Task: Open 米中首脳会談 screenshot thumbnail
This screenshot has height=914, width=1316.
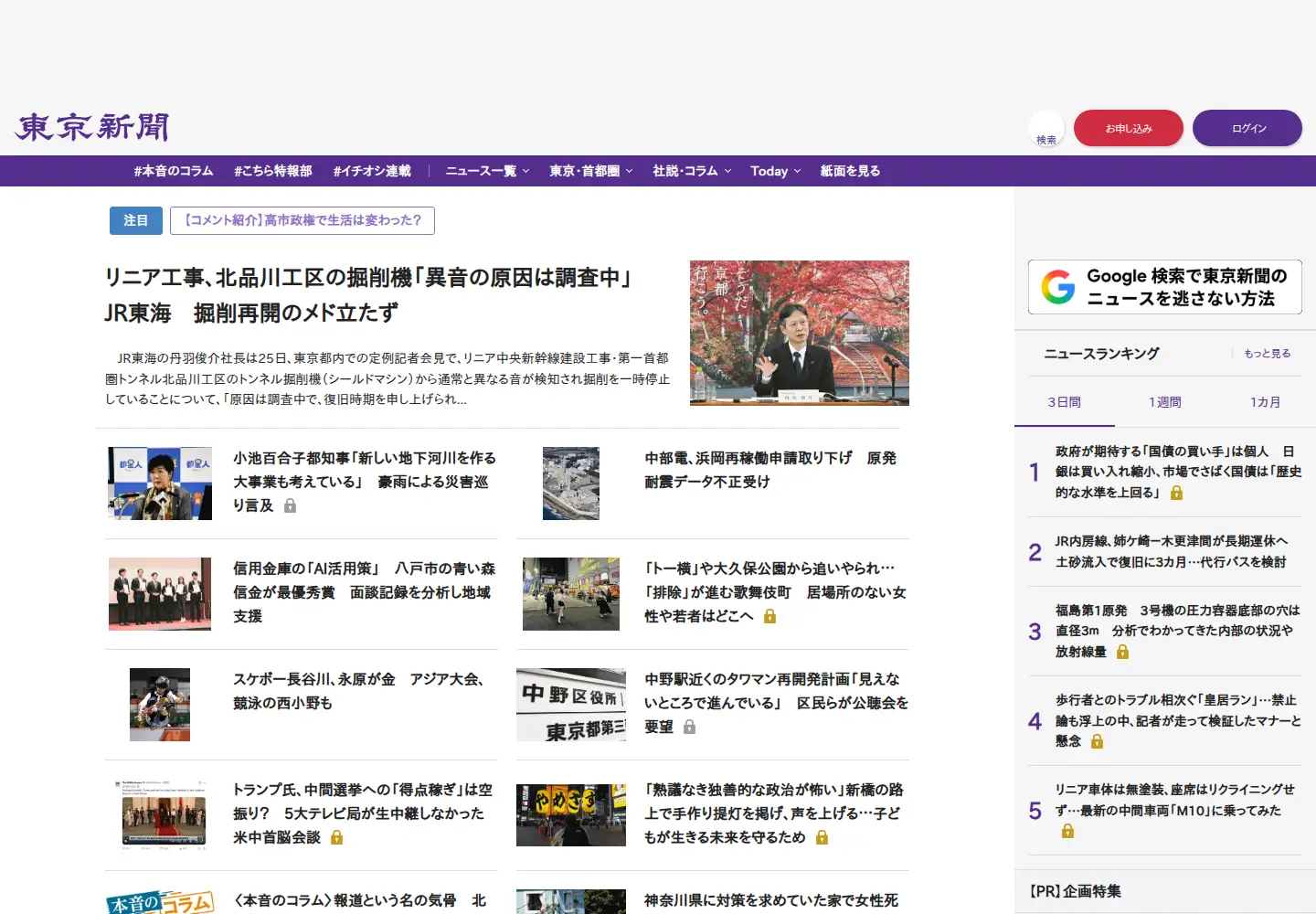Action: pyautogui.click(x=160, y=815)
